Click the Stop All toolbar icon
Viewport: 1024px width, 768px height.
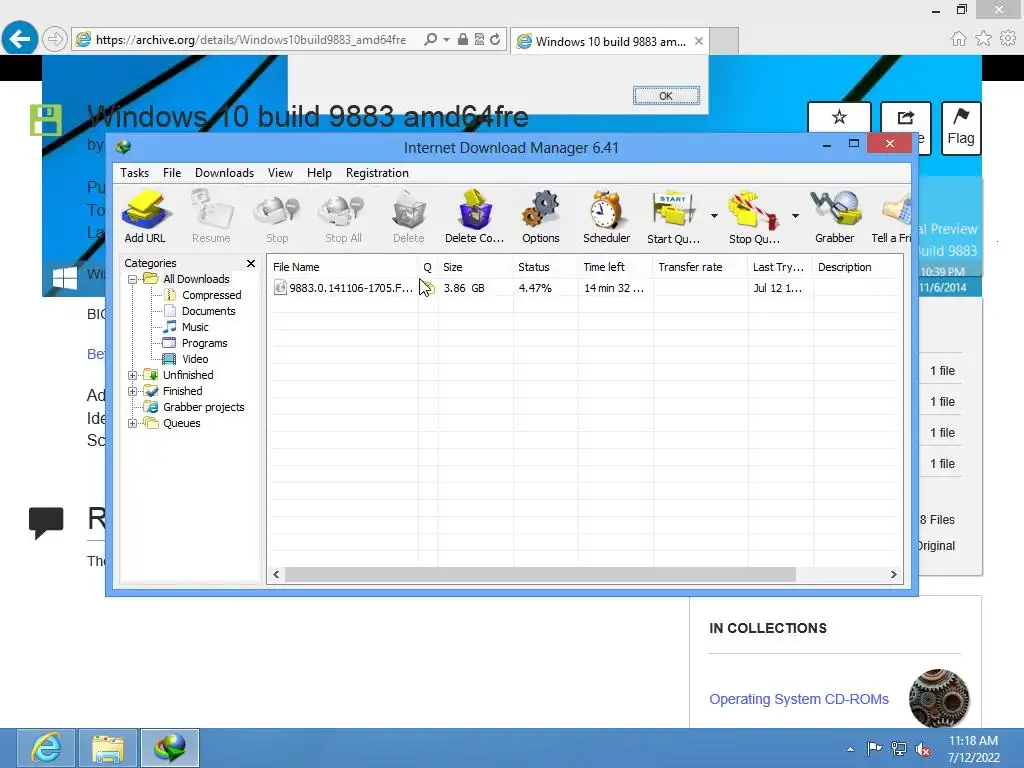[343, 217]
